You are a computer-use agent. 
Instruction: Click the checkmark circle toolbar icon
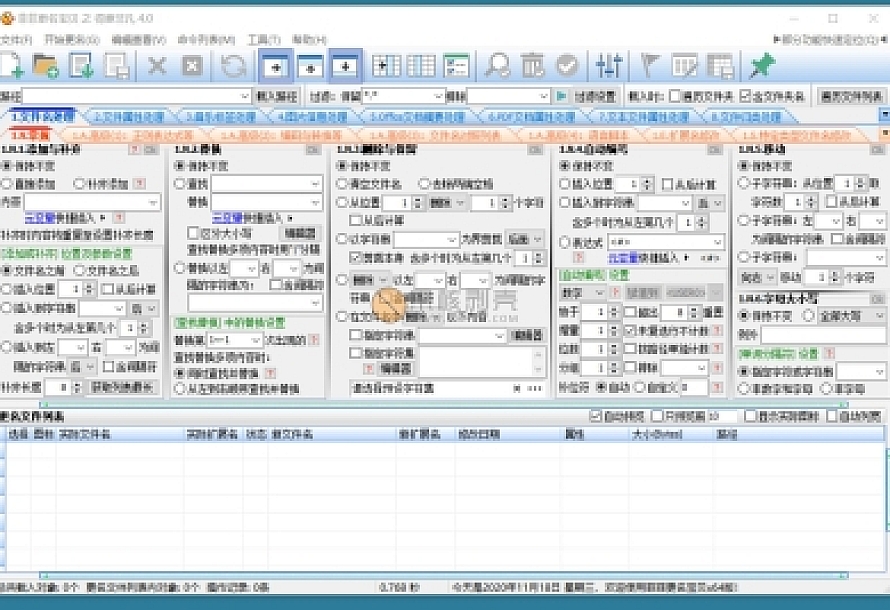tap(567, 66)
